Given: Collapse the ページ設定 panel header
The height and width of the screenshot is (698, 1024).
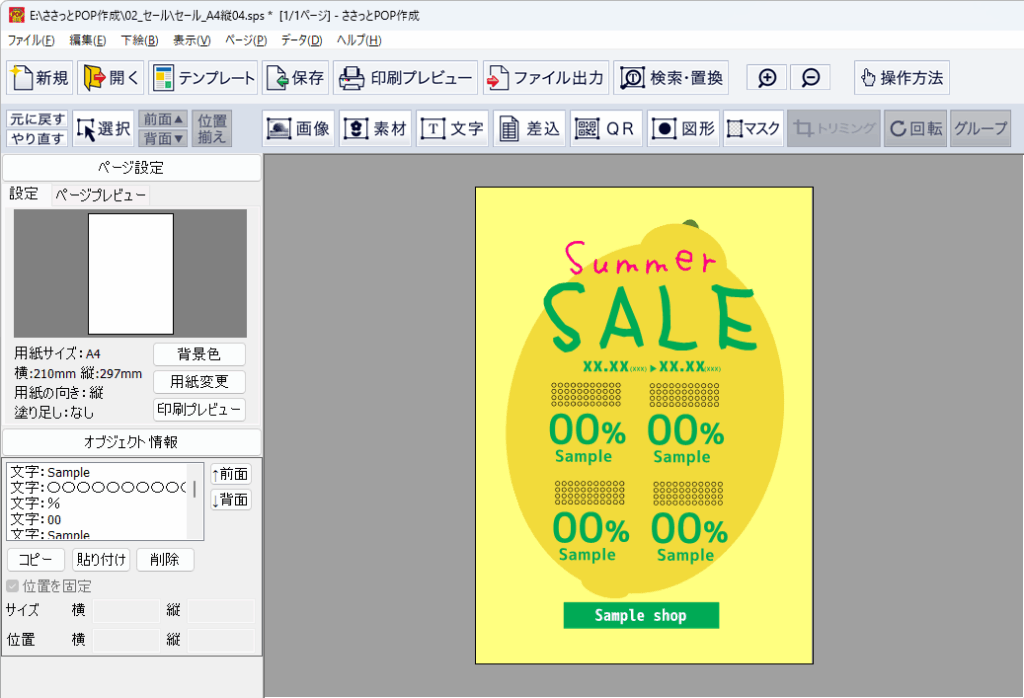Looking at the screenshot, I should pyautogui.click(x=131, y=168).
